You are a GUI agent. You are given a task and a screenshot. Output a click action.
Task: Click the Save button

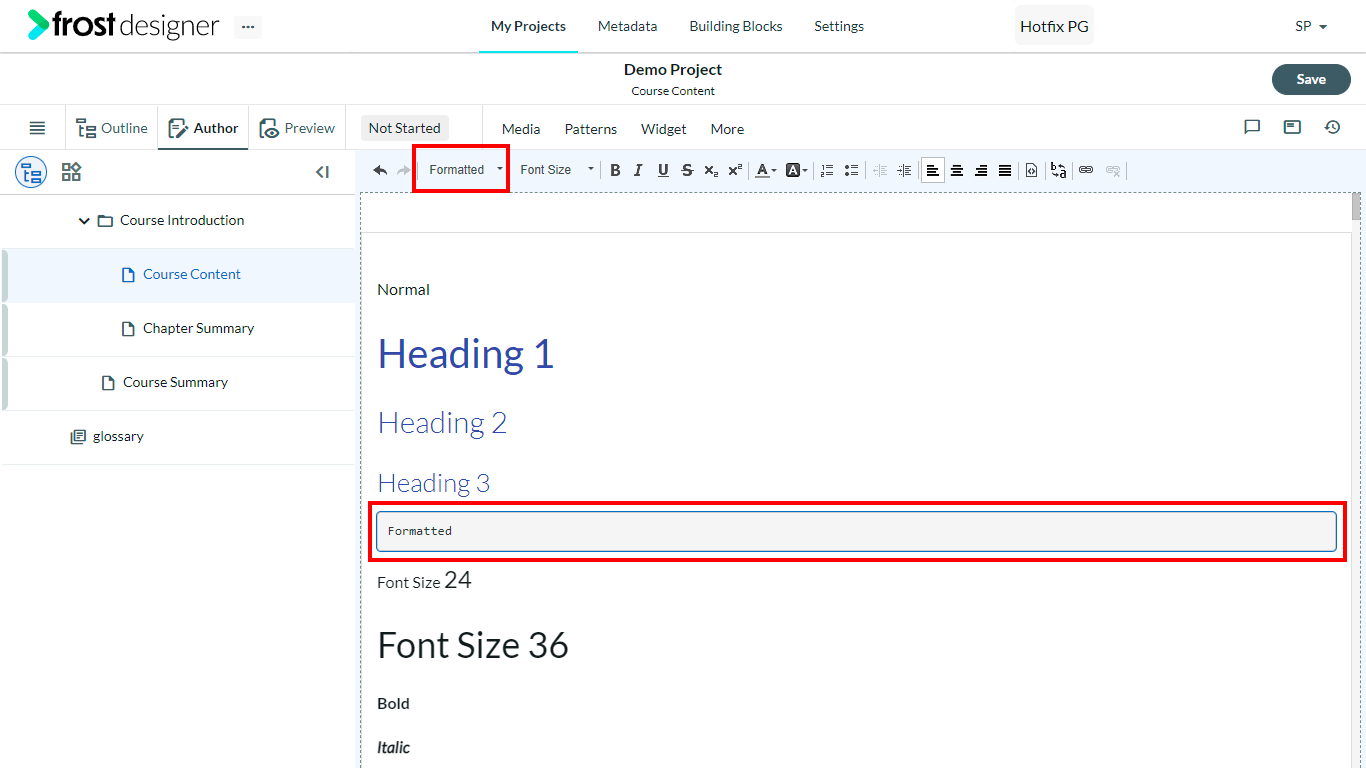(1311, 80)
